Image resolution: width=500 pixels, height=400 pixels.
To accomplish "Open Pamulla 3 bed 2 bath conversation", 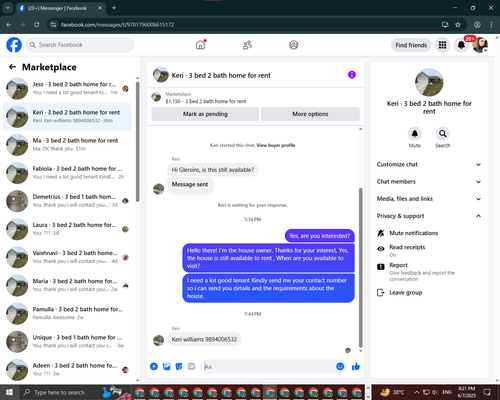I will (67, 313).
